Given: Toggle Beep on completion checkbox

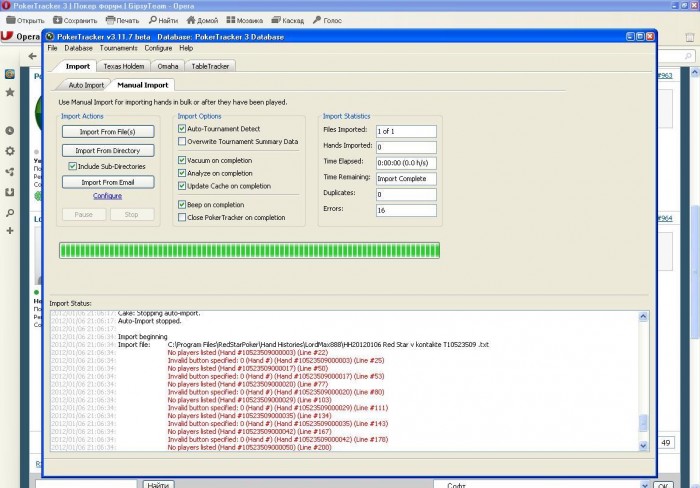Looking at the screenshot, I should (x=182, y=204).
